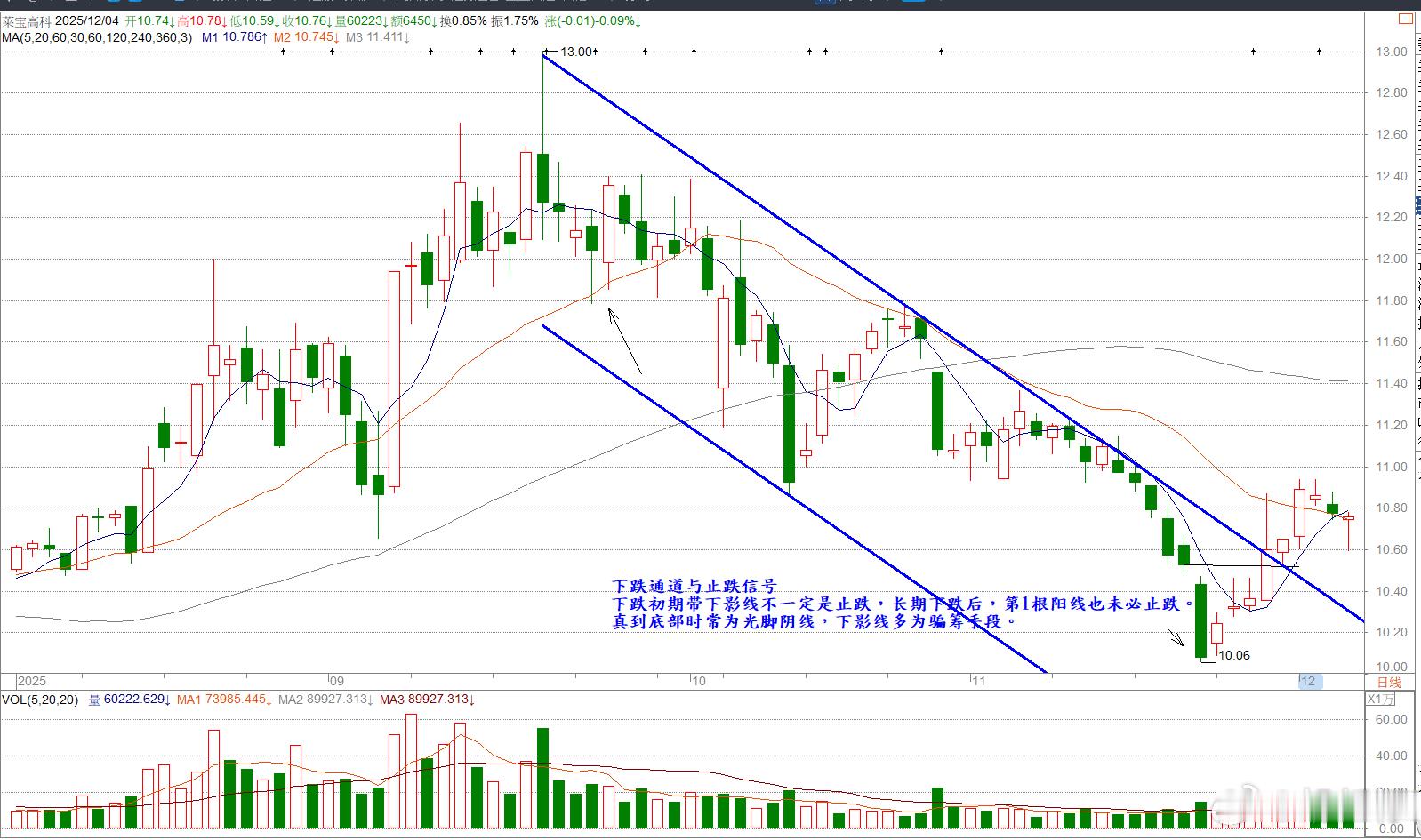This screenshot has height=840, width=1421.
Task: Click the VOL(5,20,20) indicator label
Action: (40, 700)
